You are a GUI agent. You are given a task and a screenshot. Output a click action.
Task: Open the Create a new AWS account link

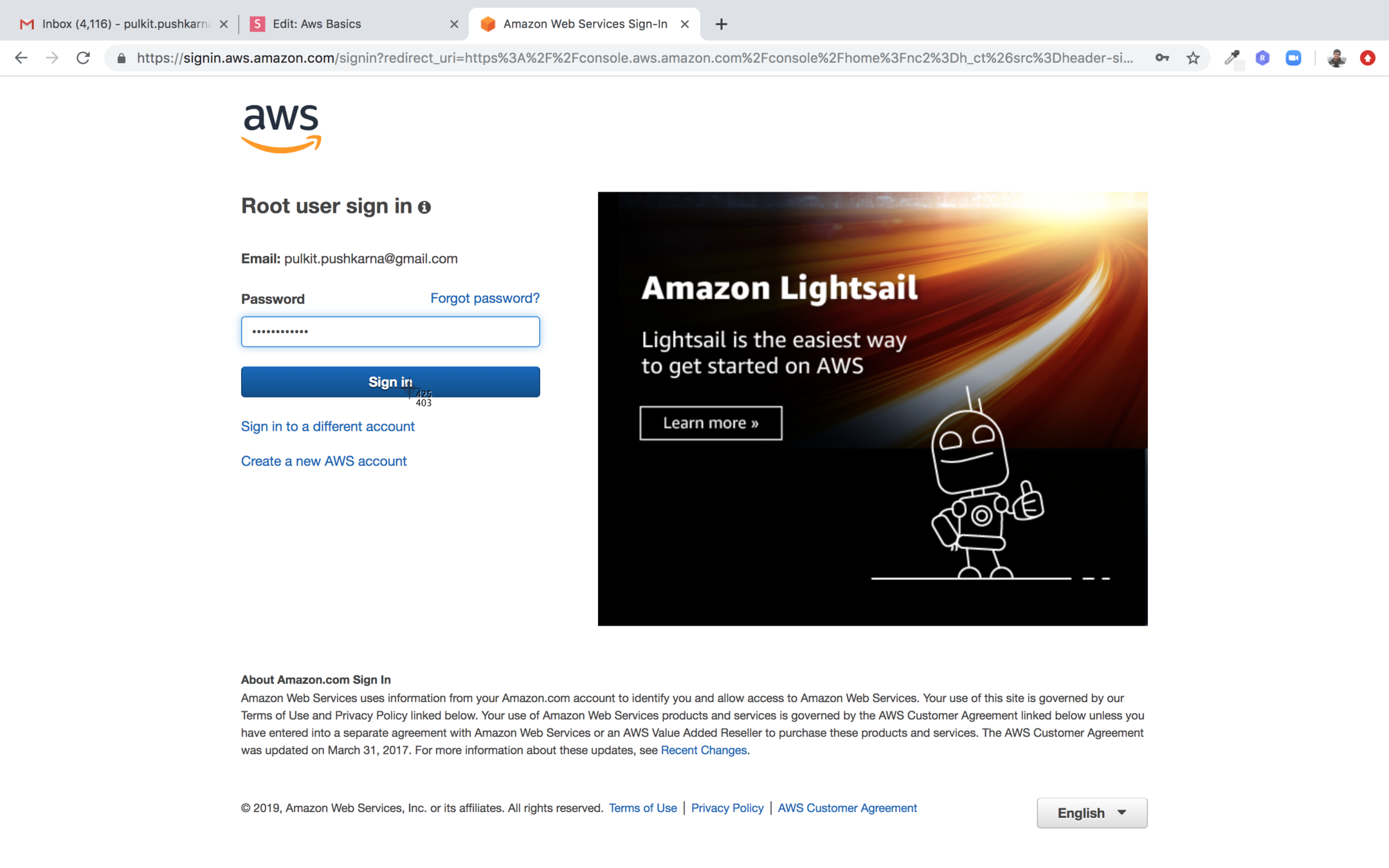tap(323, 461)
